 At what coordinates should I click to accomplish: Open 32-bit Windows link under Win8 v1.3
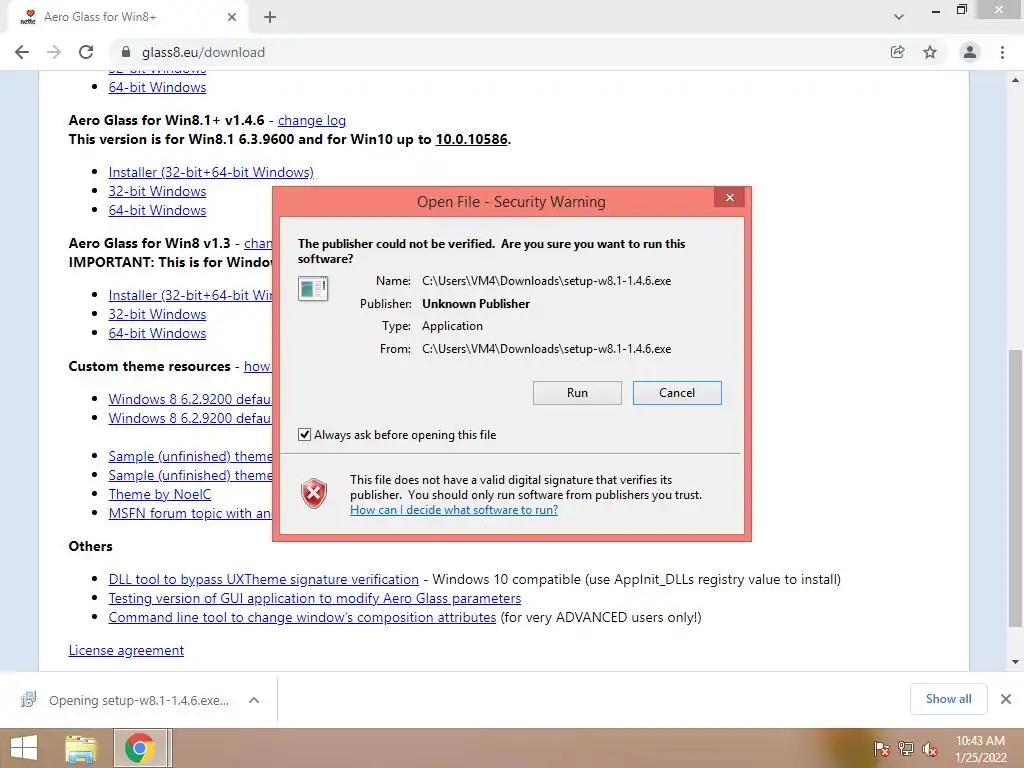[x=157, y=313]
